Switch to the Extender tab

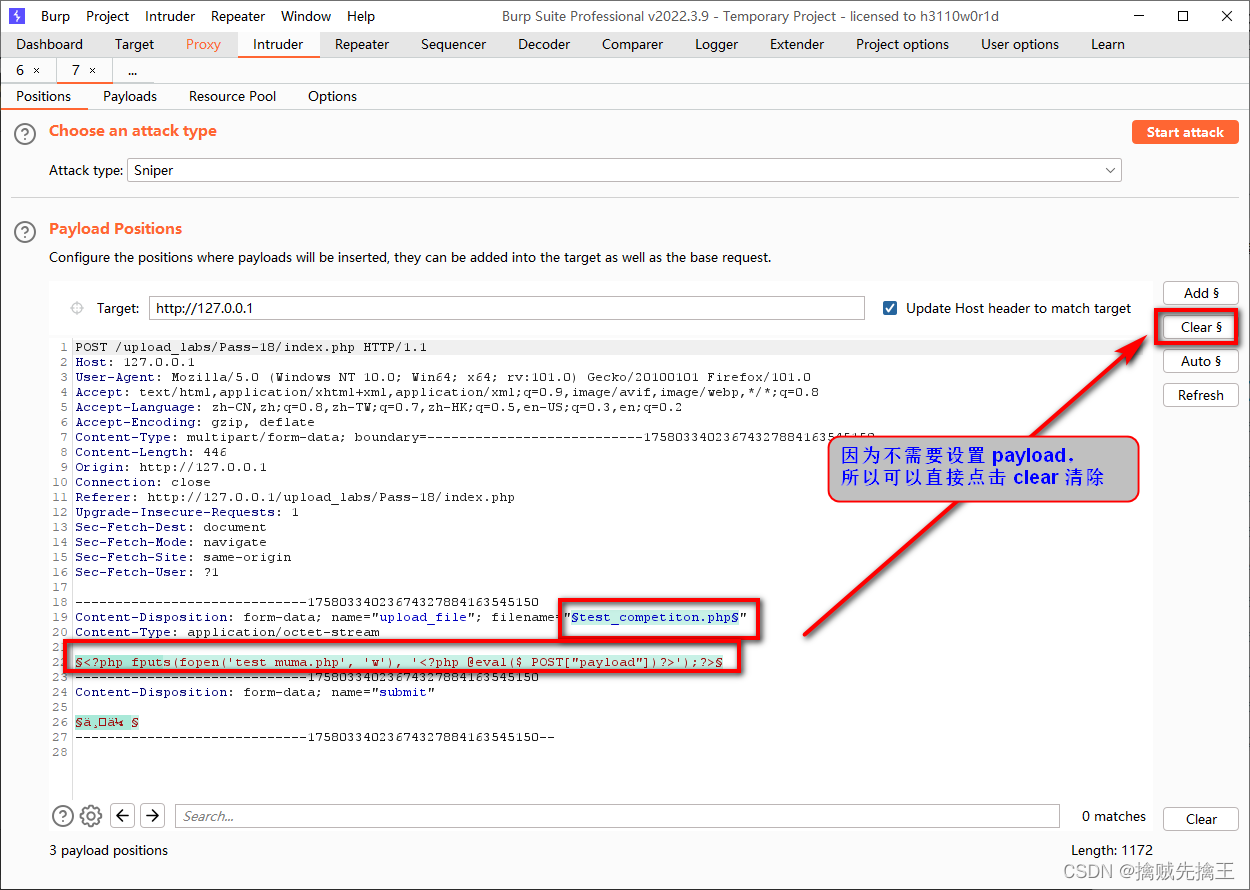tap(797, 44)
